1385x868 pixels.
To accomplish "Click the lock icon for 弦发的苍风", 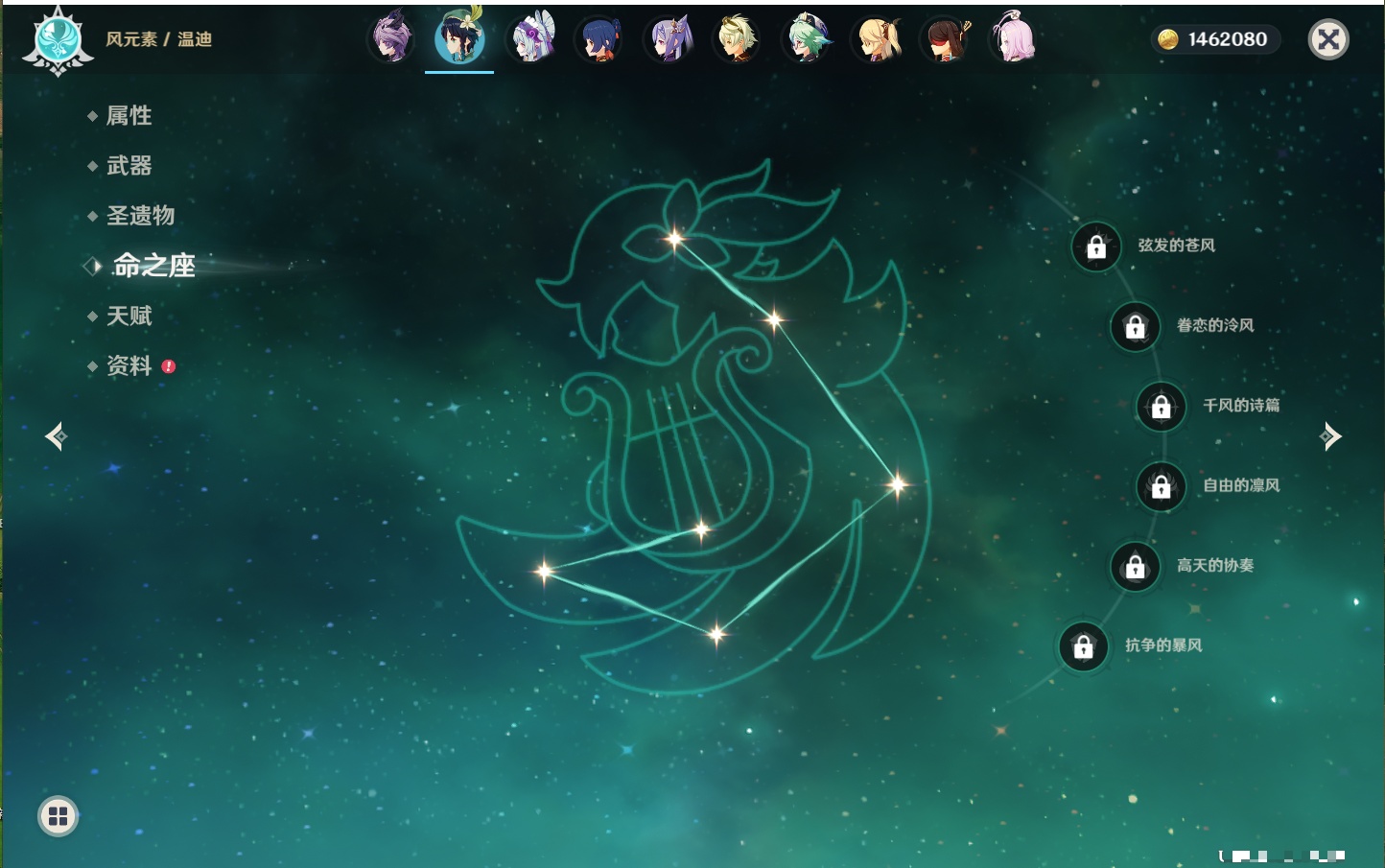I will (x=1096, y=247).
